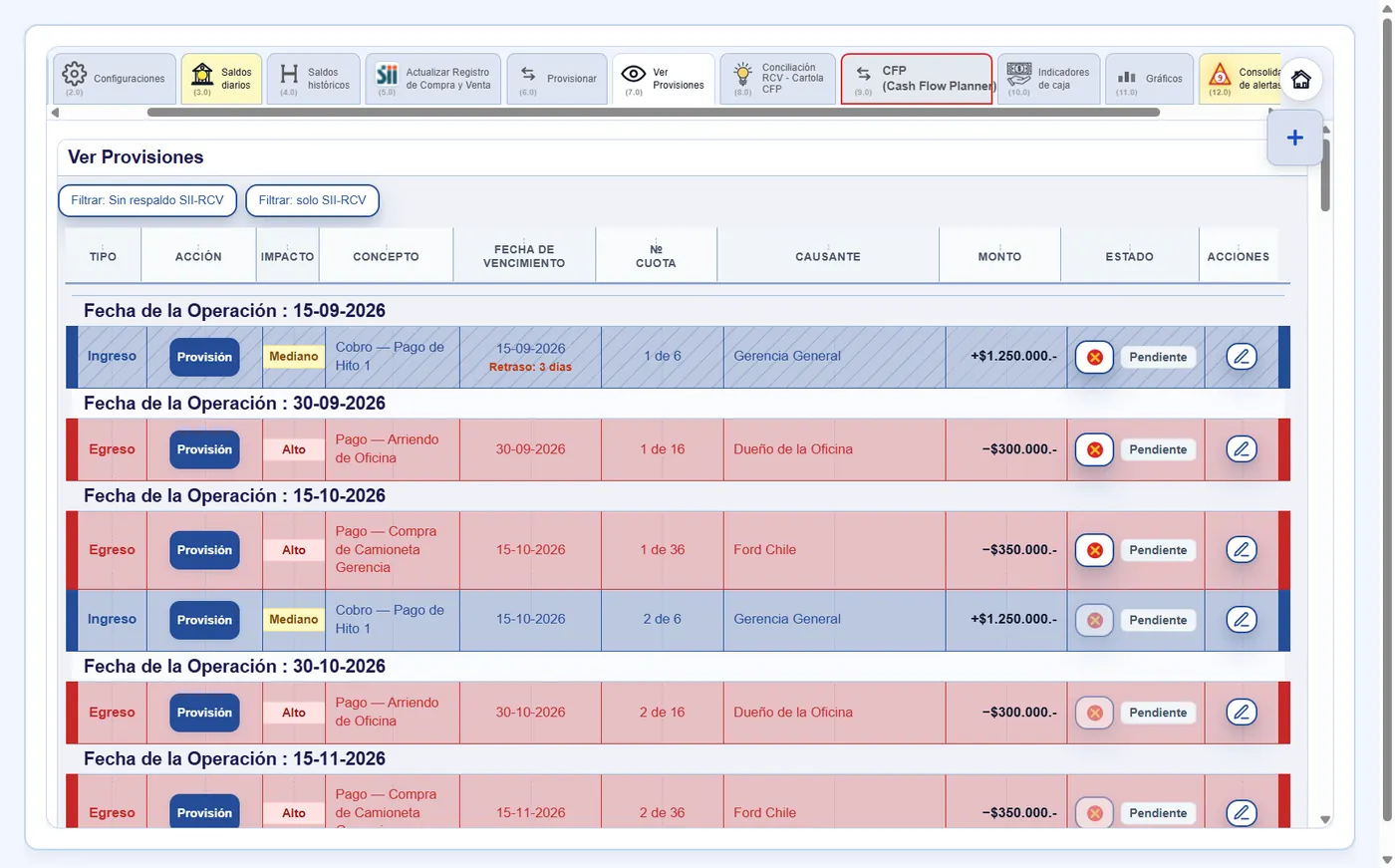Toggle status X on 30-09-2026 Arriendo row
Screen dimensions: 1395x868
click(1094, 449)
